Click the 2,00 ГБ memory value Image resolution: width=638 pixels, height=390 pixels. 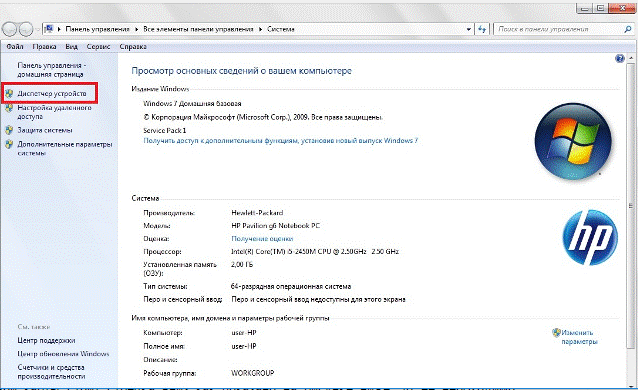(242, 265)
